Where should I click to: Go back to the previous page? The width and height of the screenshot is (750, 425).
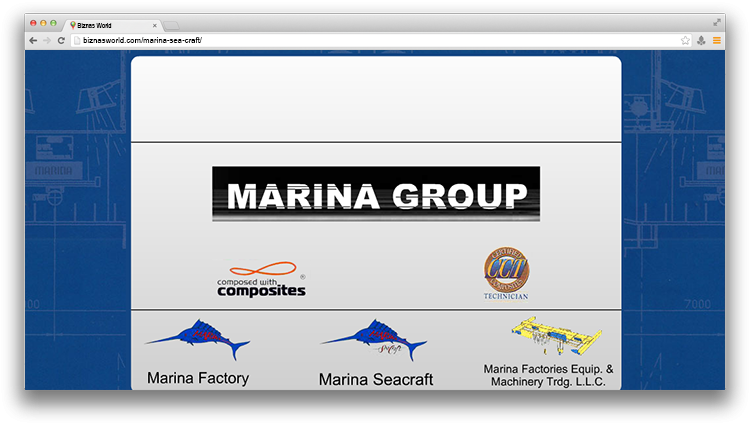pos(33,40)
